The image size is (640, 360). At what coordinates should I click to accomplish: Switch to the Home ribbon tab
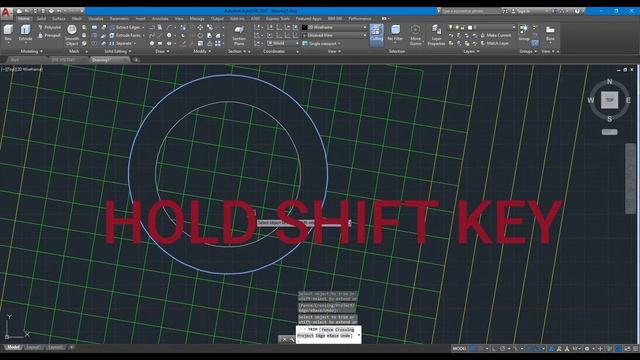point(23,19)
